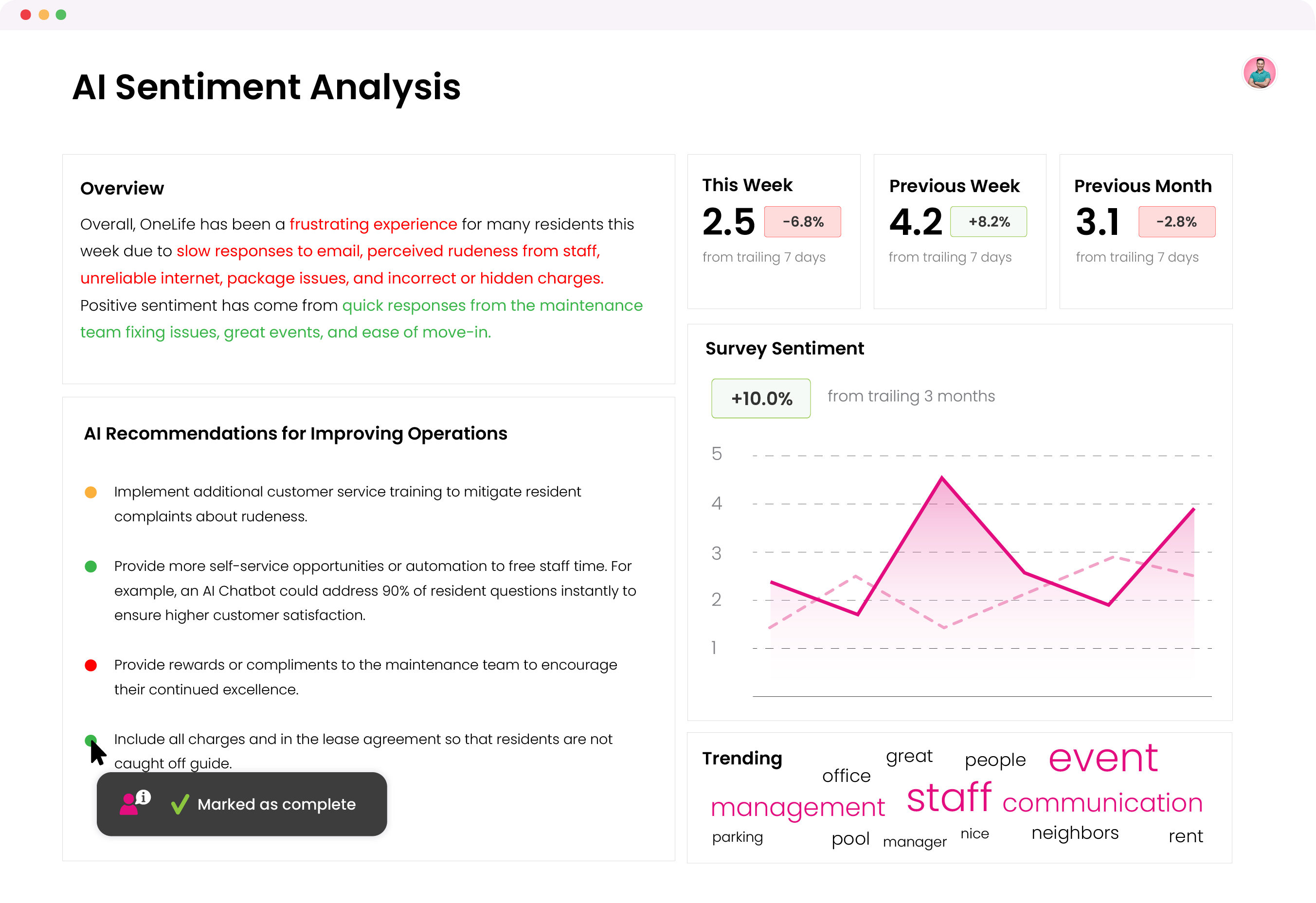
Task: Select trending keyword 'communication'
Action: click(1102, 803)
